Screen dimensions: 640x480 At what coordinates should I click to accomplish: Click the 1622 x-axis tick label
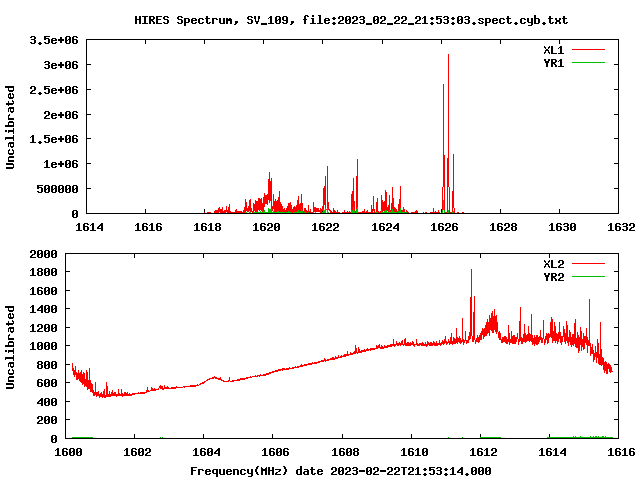(325, 227)
